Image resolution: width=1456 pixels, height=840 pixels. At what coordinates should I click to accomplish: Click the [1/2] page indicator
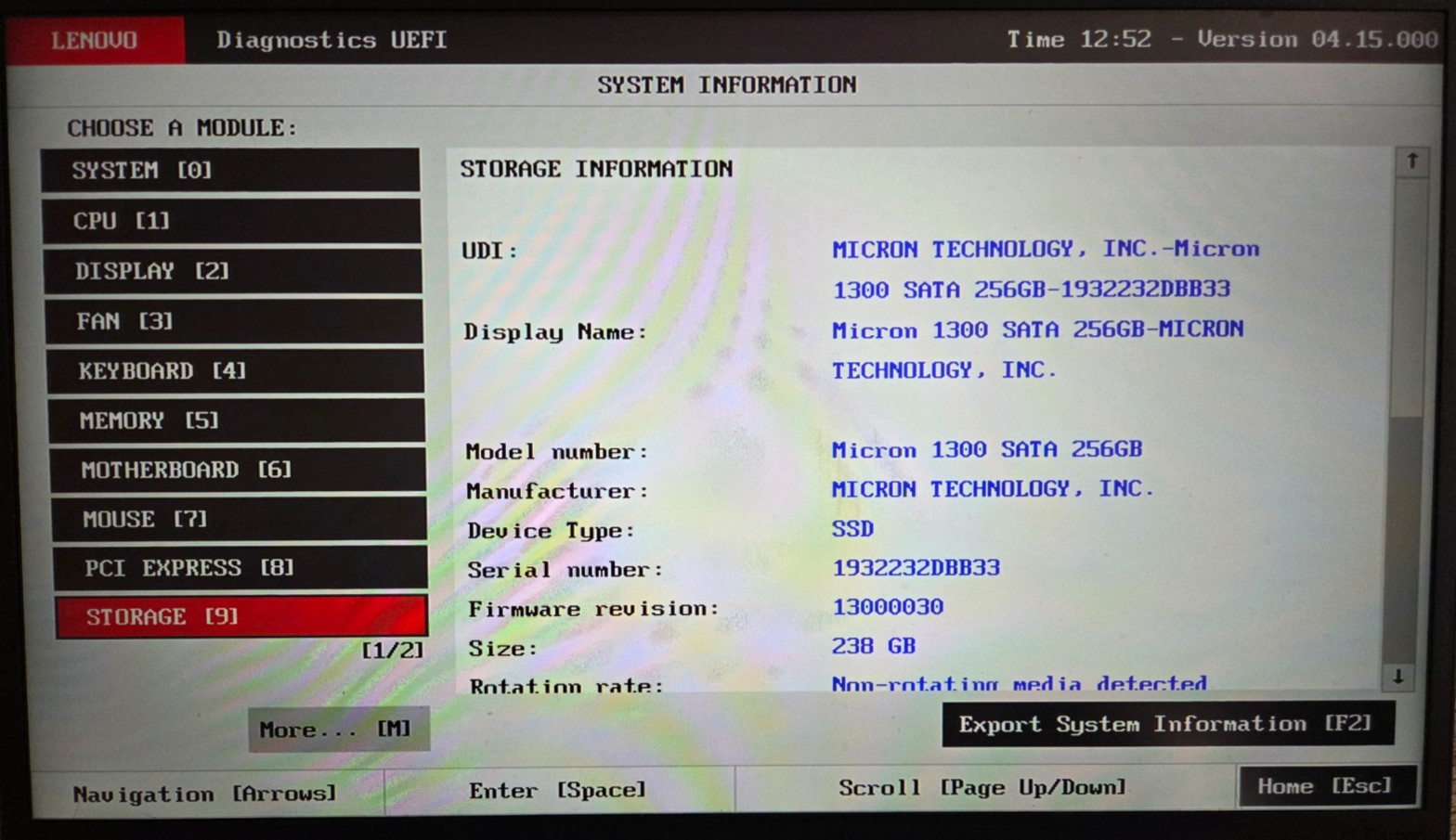(x=393, y=650)
